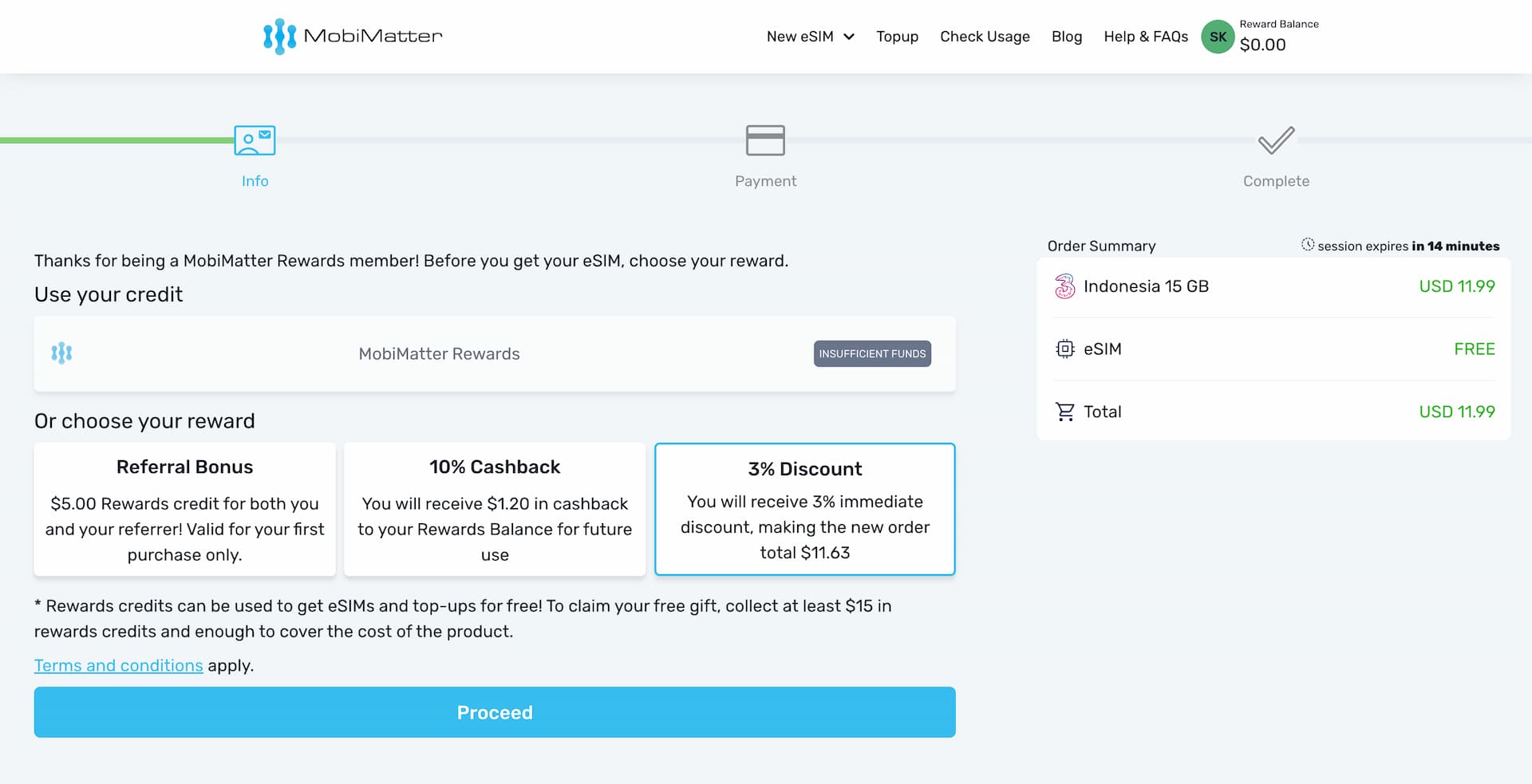The width and height of the screenshot is (1532, 784).
Task: Open the New eSIM dropdown
Action: [810, 37]
